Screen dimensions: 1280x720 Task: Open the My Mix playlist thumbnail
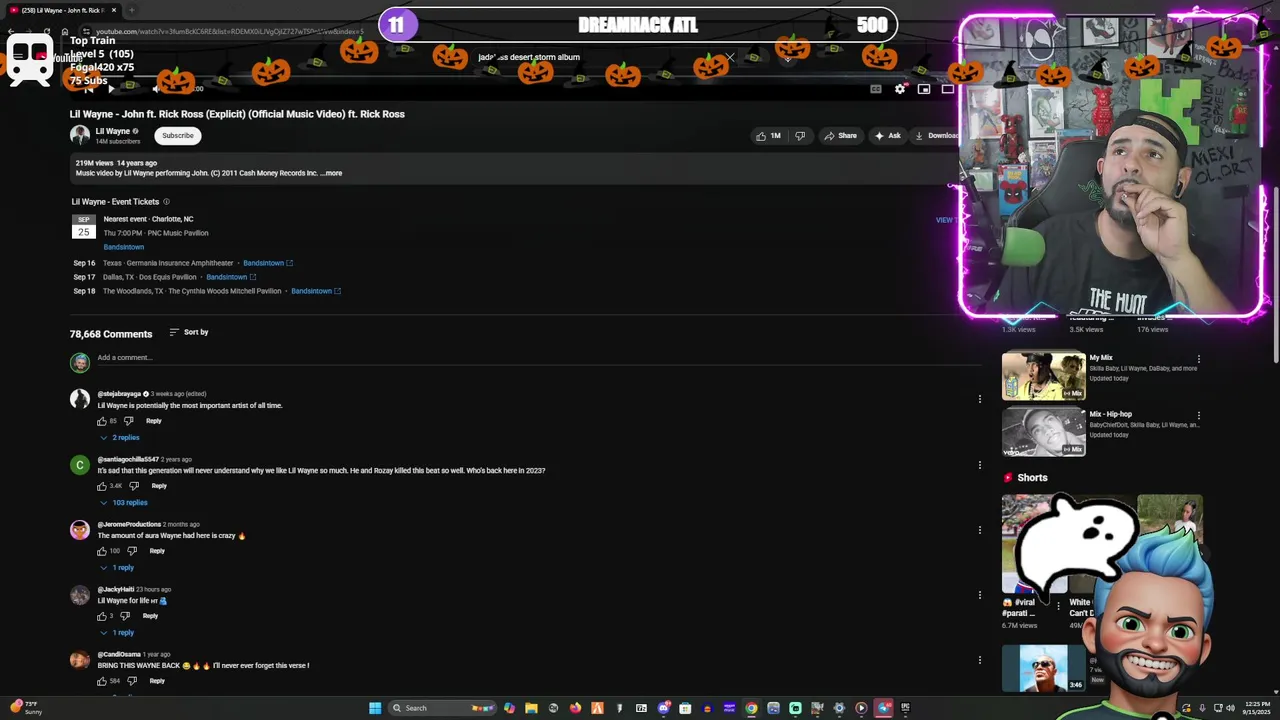point(1043,376)
